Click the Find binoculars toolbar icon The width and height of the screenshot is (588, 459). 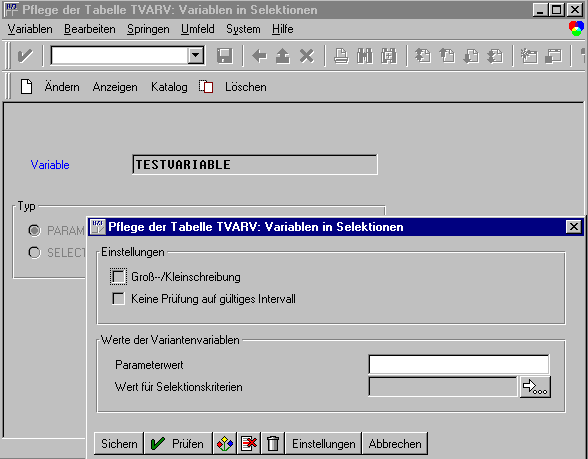[x=365, y=56]
